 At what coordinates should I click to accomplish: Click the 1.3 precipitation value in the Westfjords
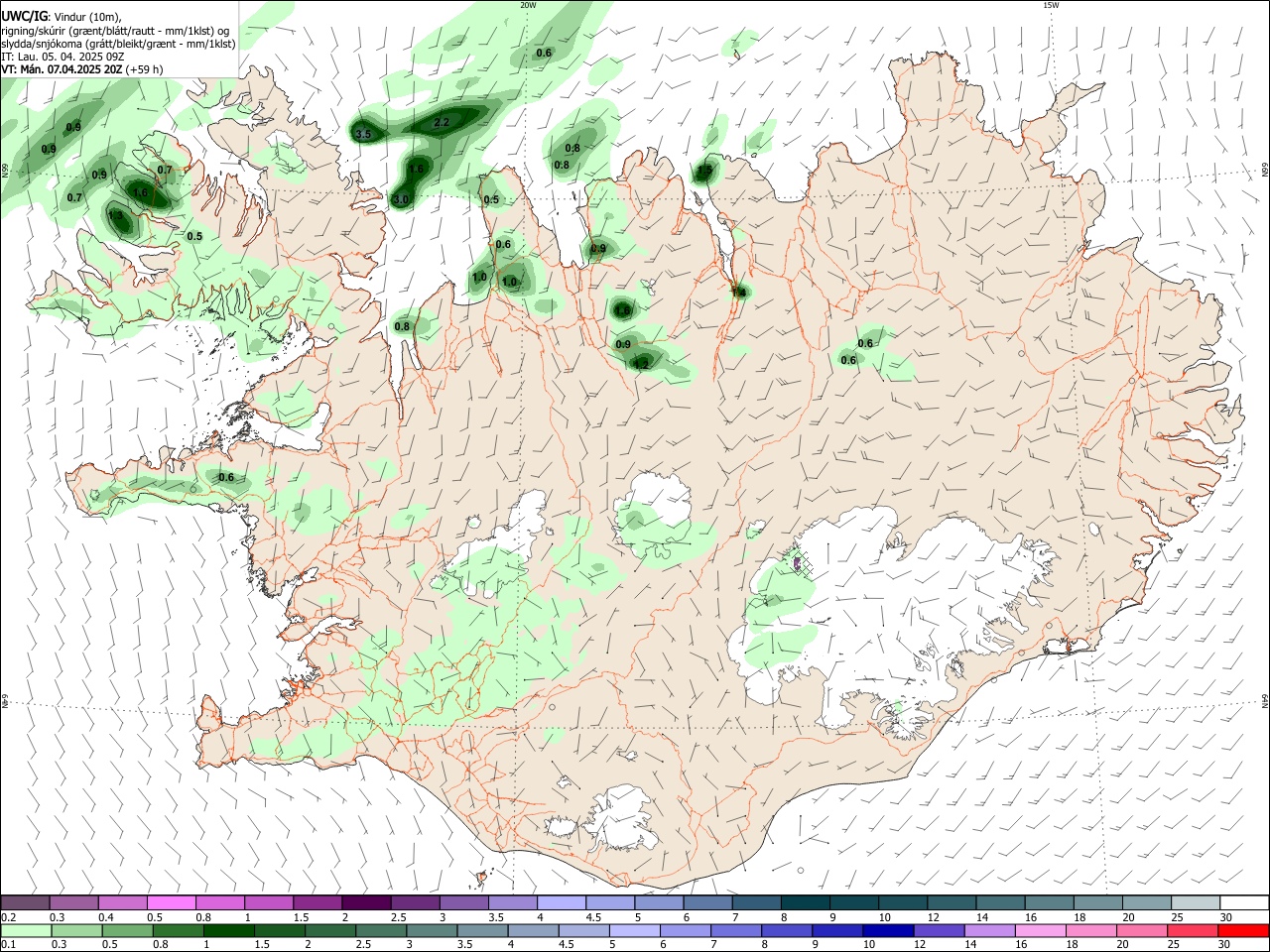(x=115, y=215)
